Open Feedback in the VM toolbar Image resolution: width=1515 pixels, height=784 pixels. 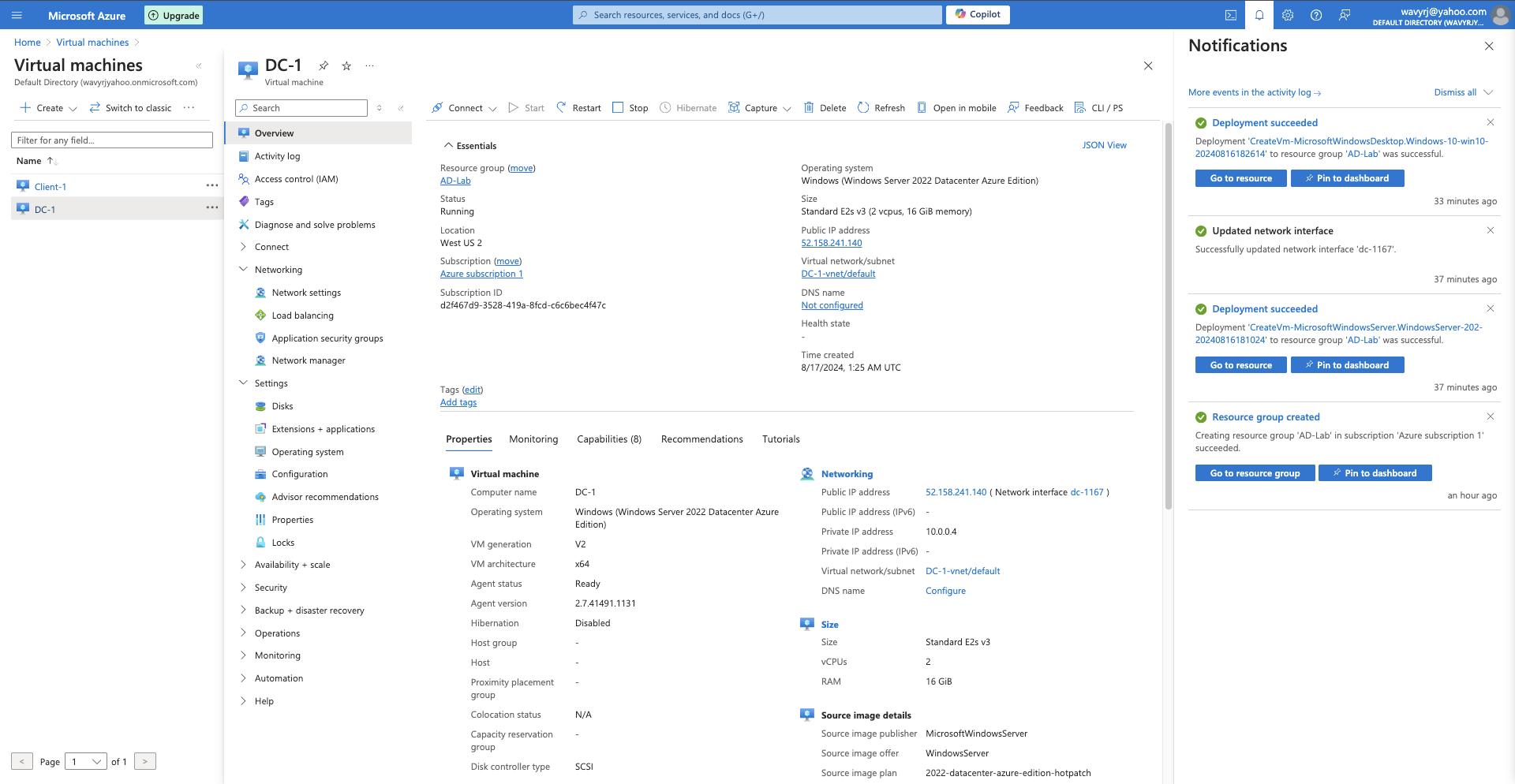click(x=1035, y=108)
